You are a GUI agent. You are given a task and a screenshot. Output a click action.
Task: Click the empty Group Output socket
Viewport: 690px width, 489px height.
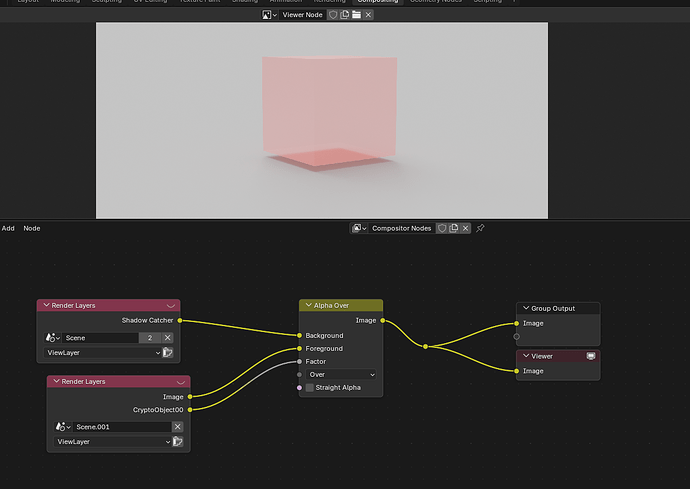517,336
